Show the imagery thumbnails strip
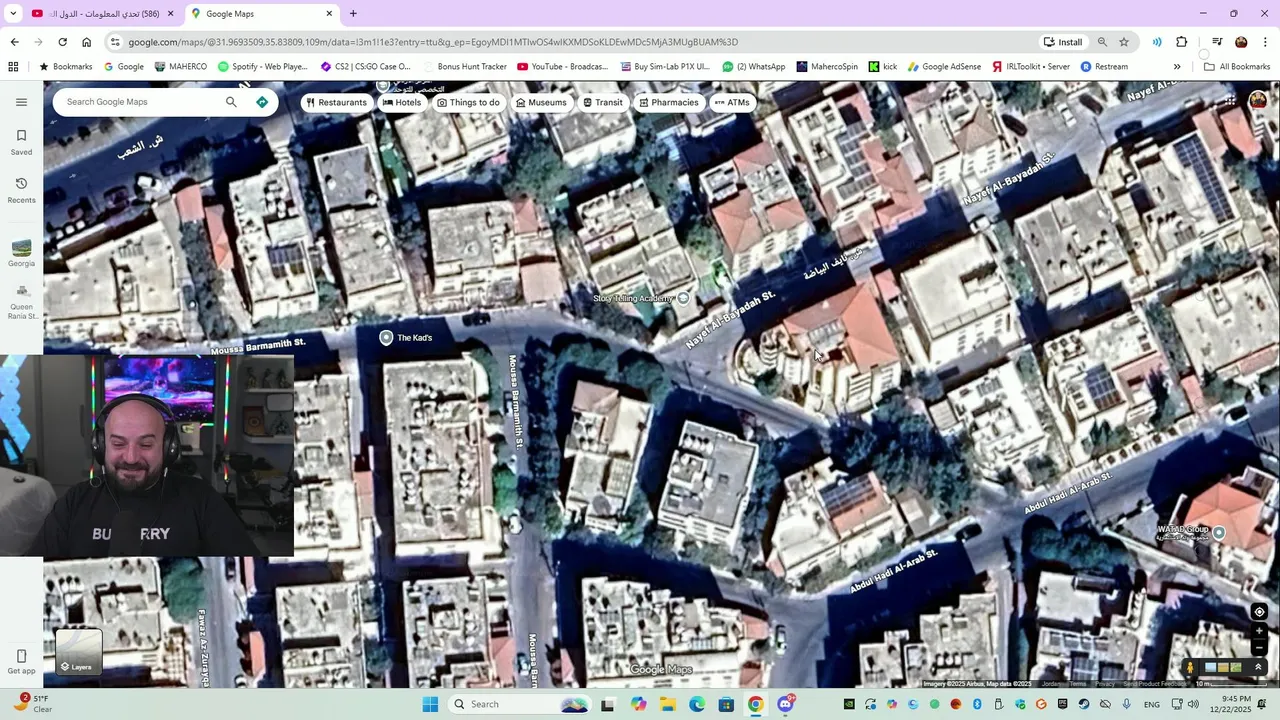 1223,667
